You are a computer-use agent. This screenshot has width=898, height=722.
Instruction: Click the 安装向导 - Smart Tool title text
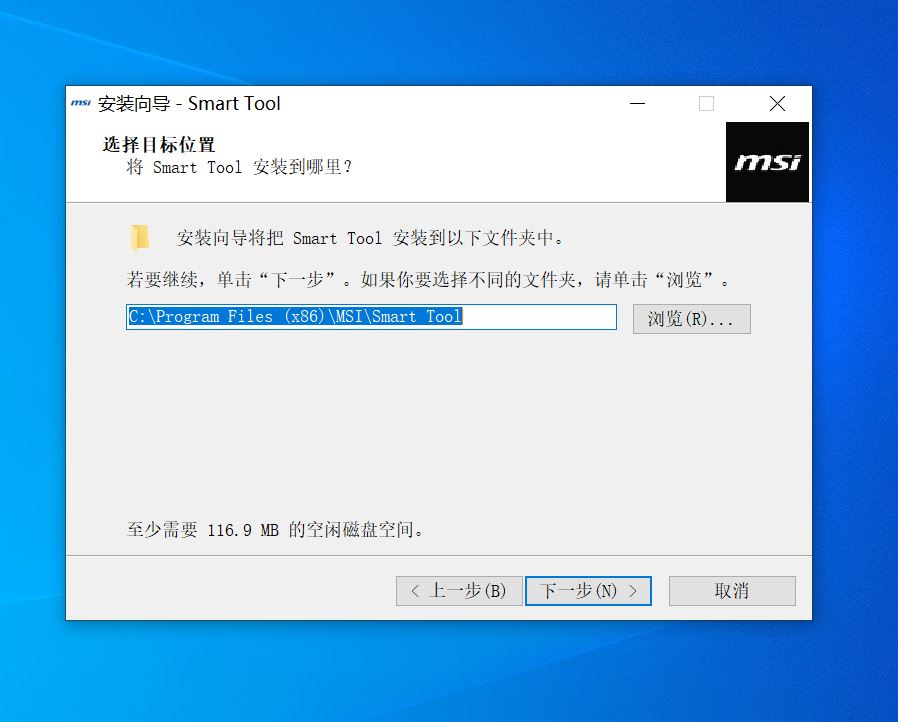(189, 104)
